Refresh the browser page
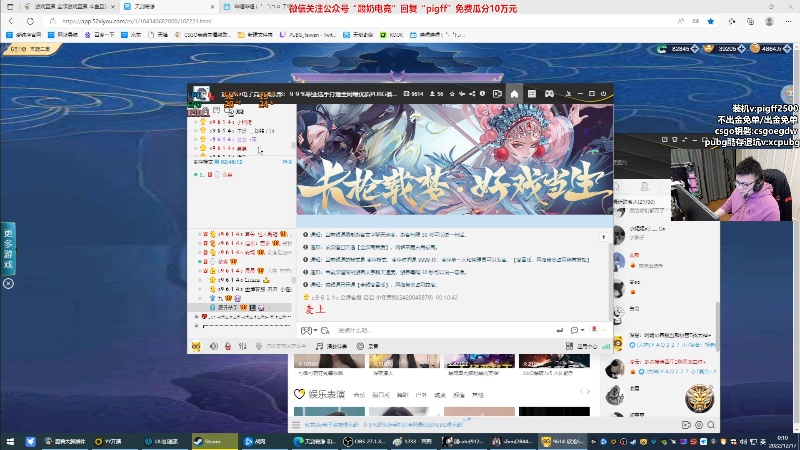 click(30, 21)
